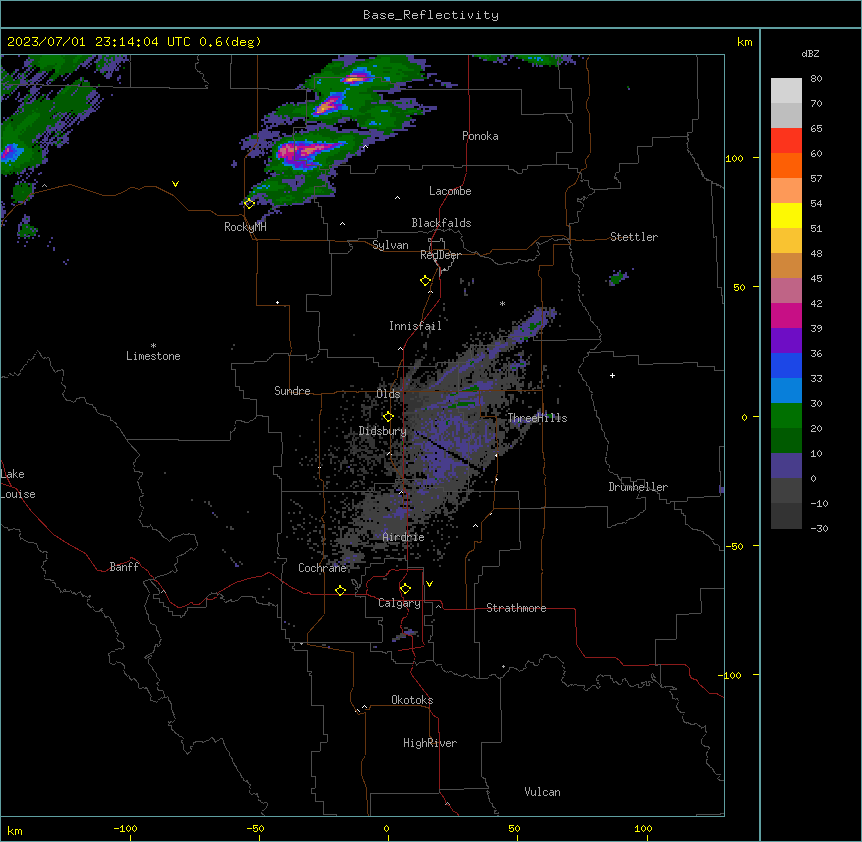Click the yellow diamond marker beside RockyMH

click(x=249, y=204)
